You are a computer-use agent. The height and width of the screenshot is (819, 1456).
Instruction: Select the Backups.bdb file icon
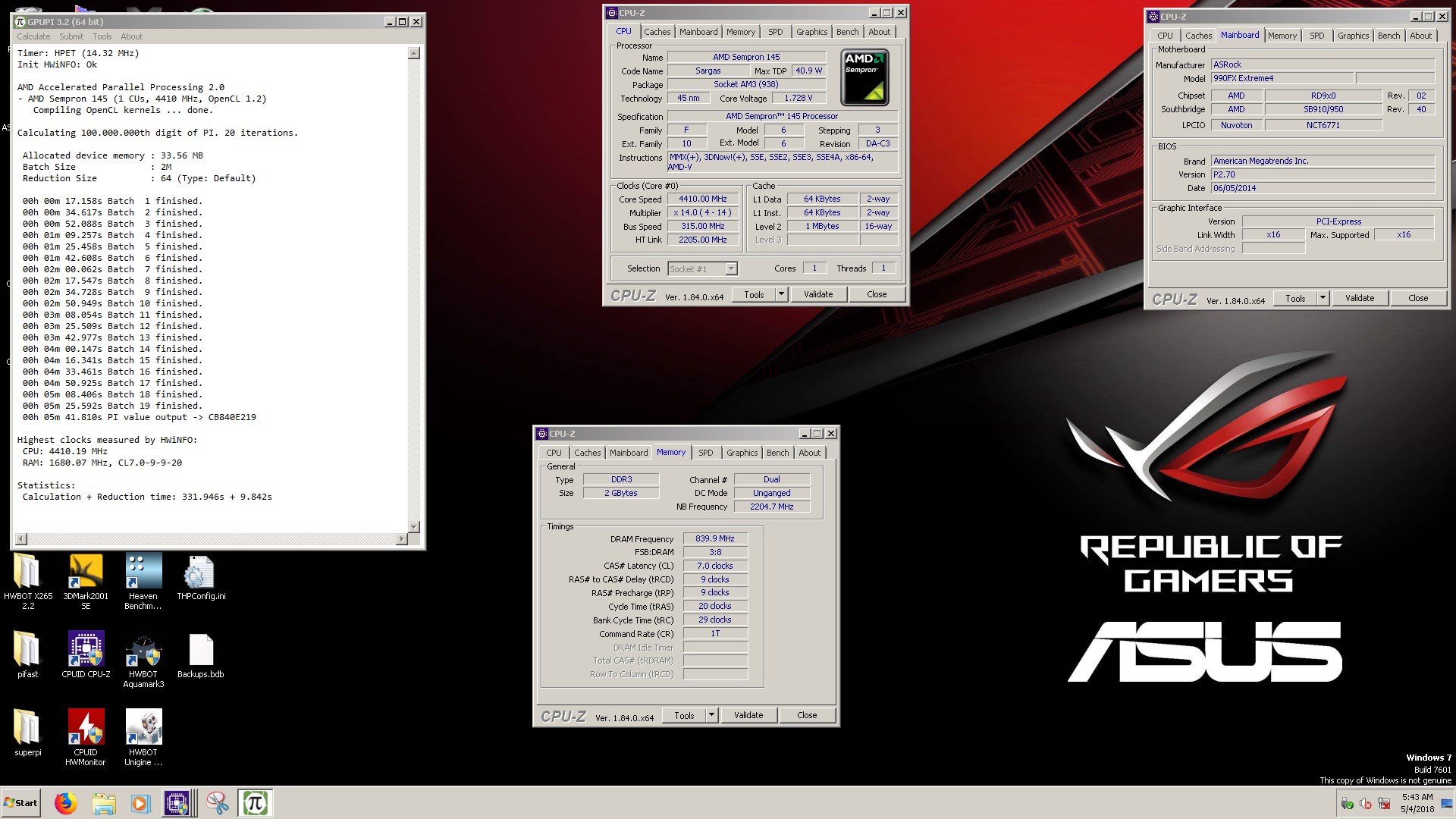click(201, 655)
